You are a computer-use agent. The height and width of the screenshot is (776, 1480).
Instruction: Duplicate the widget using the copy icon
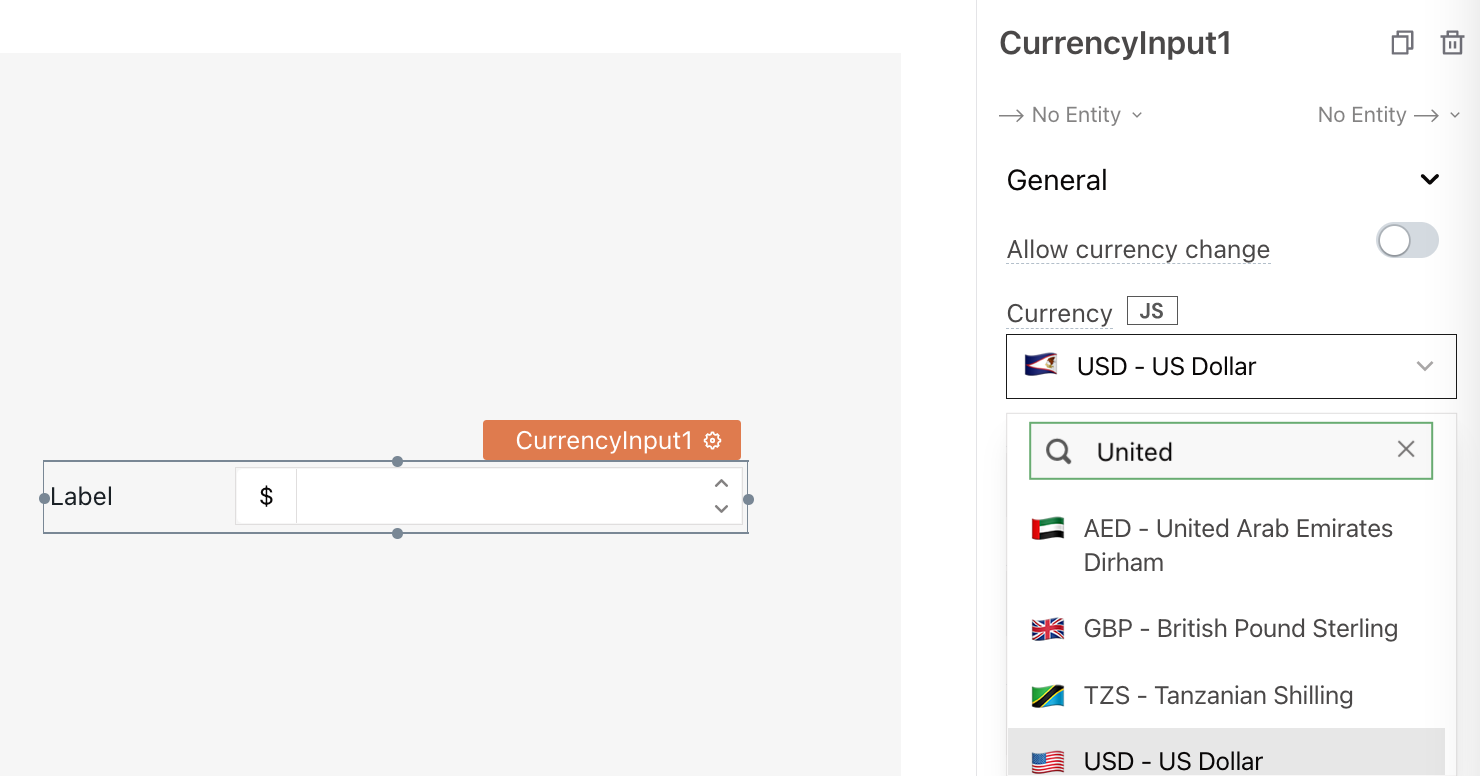1402,43
